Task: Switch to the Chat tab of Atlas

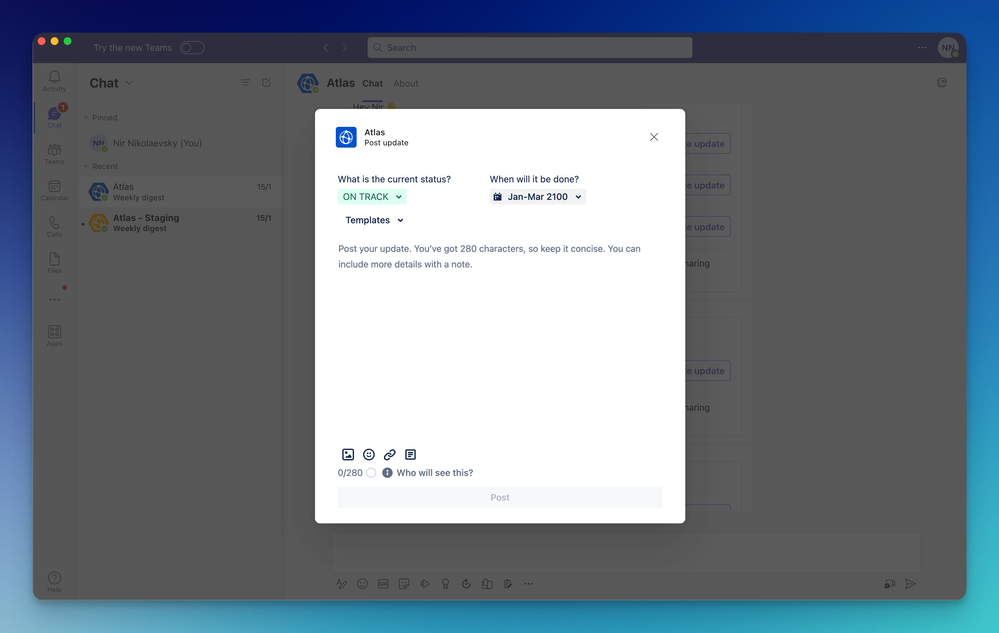Action: click(x=372, y=83)
